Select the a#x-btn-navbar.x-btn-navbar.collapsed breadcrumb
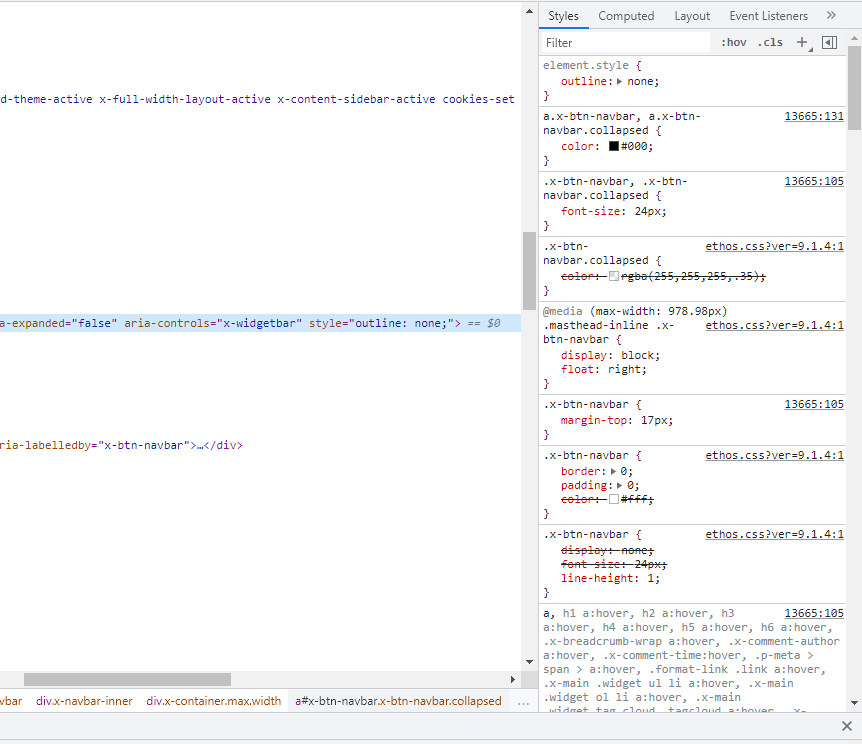The image size is (862, 744). [398, 701]
